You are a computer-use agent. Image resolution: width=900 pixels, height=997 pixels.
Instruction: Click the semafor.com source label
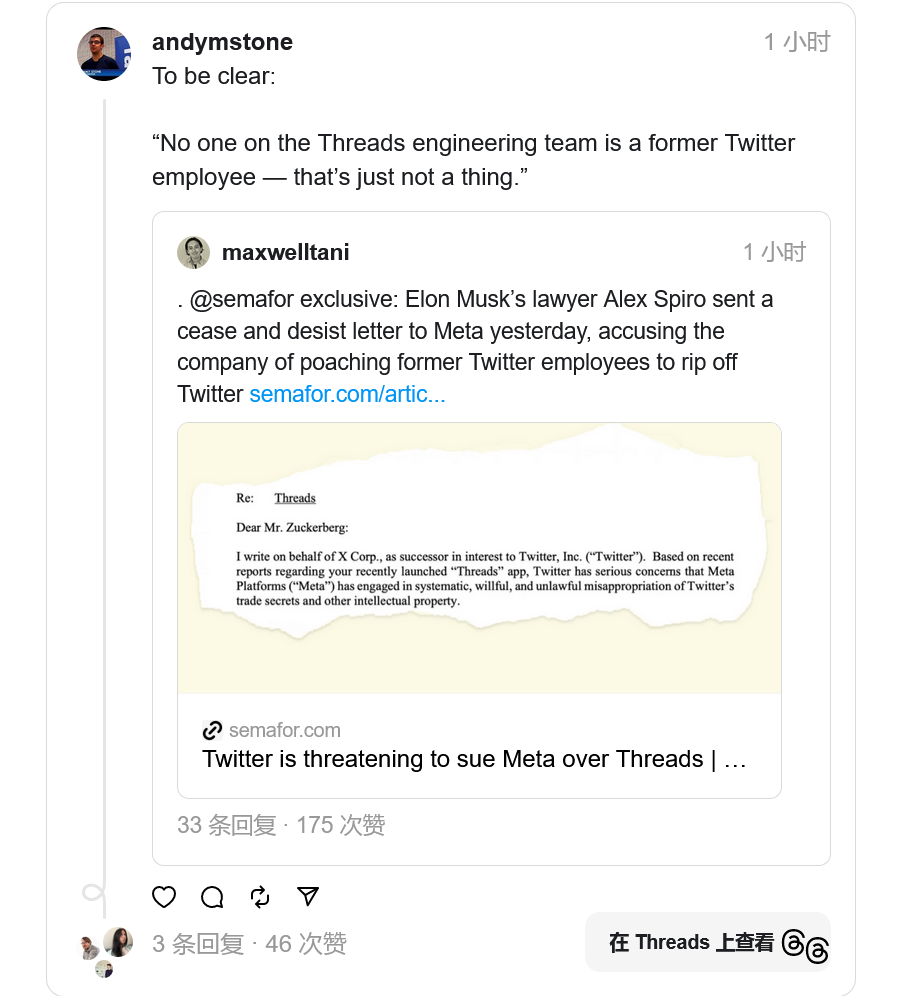point(284,730)
